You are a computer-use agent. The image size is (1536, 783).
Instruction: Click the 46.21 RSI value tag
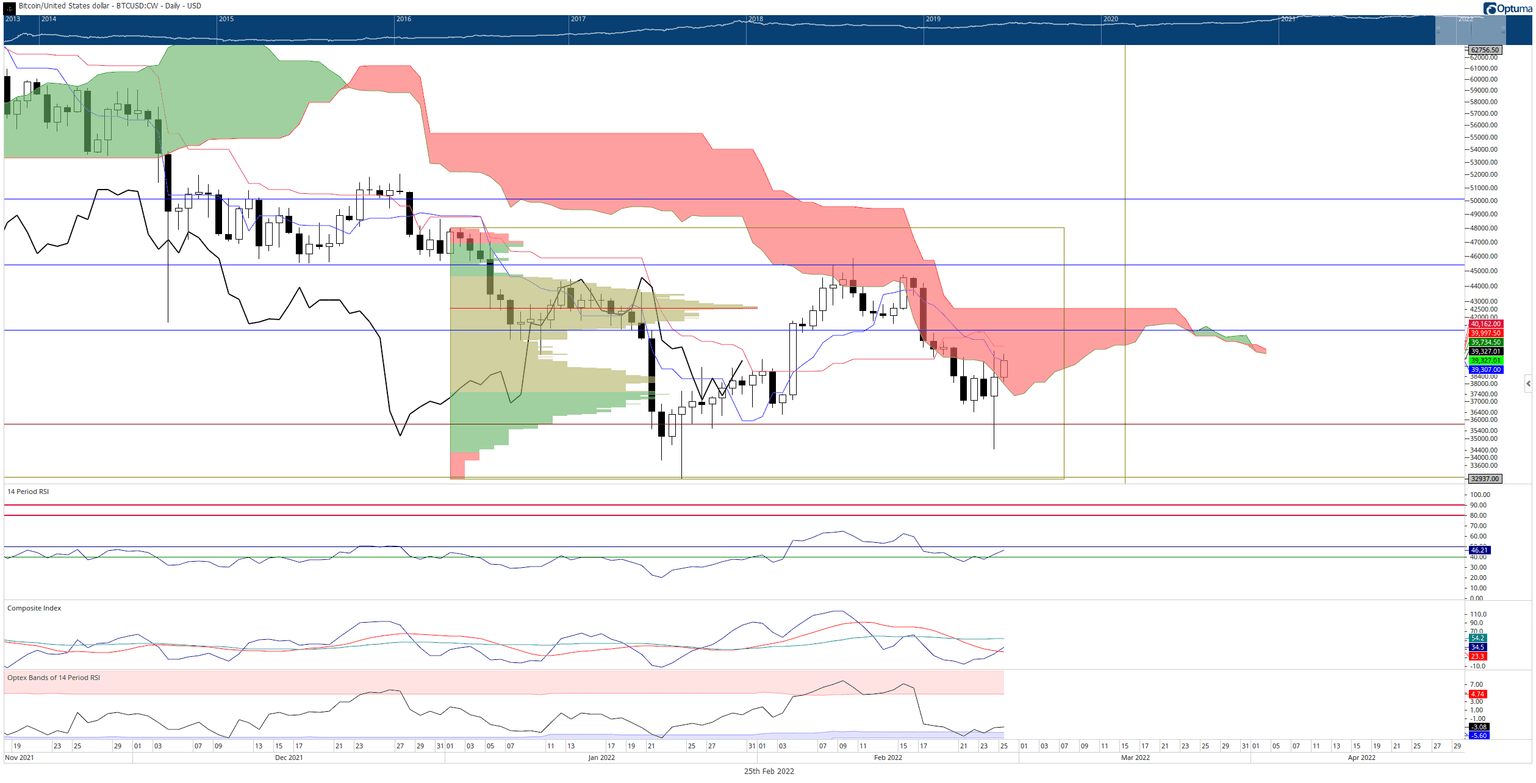point(1480,550)
